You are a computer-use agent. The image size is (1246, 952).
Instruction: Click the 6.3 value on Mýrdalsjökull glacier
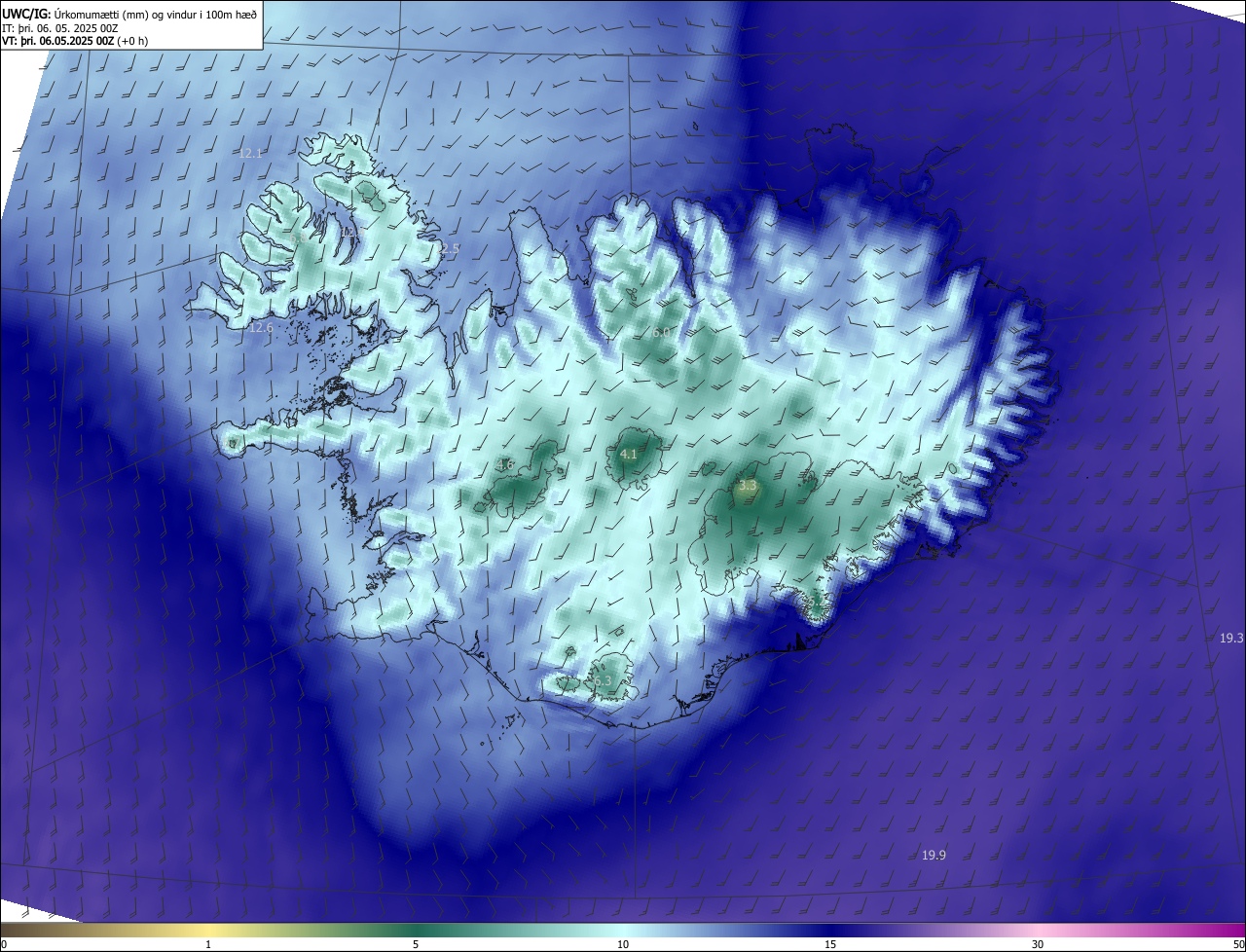(603, 681)
